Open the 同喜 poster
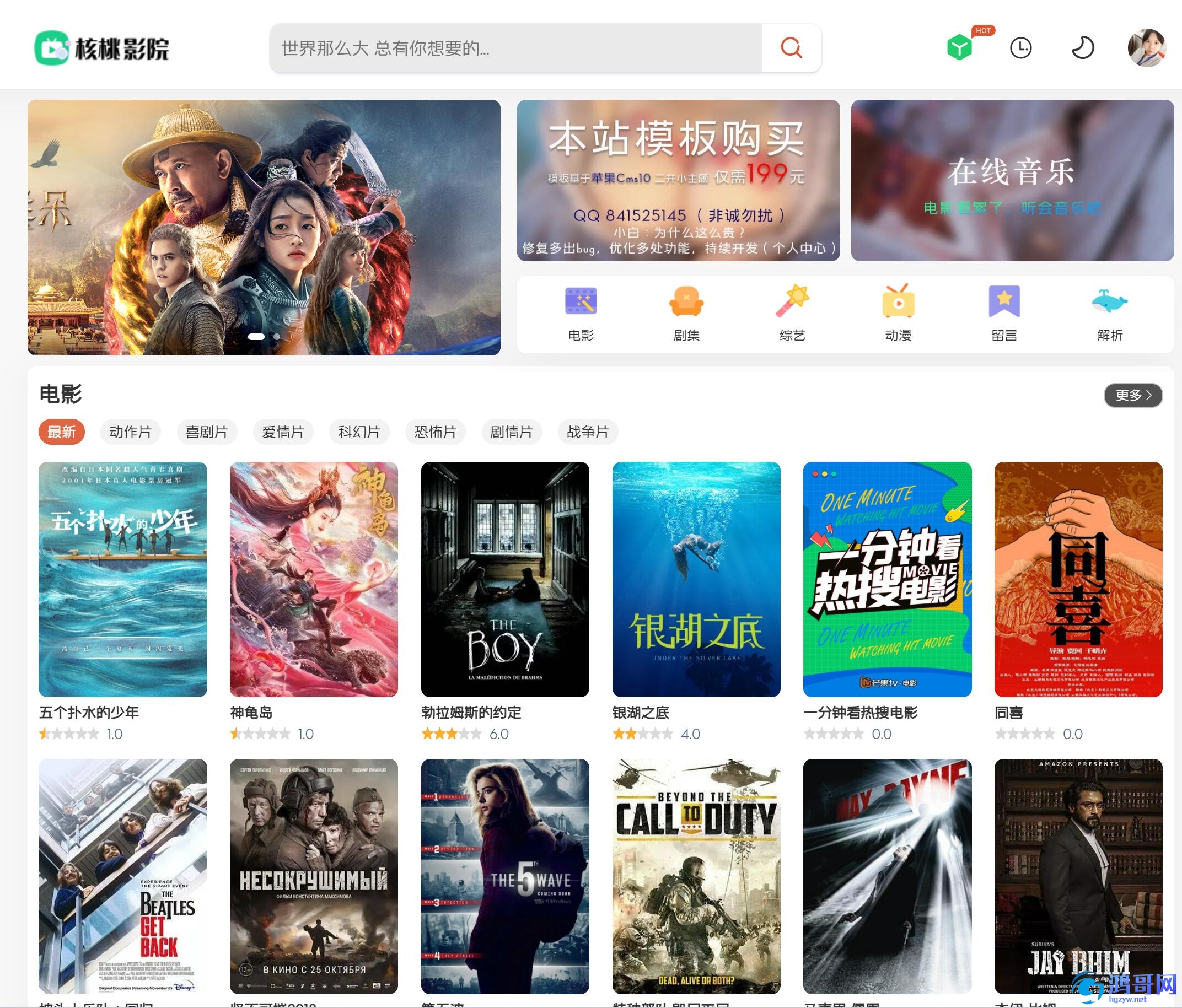The height and width of the screenshot is (1008, 1182). pyautogui.click(x=1078, y=579)
